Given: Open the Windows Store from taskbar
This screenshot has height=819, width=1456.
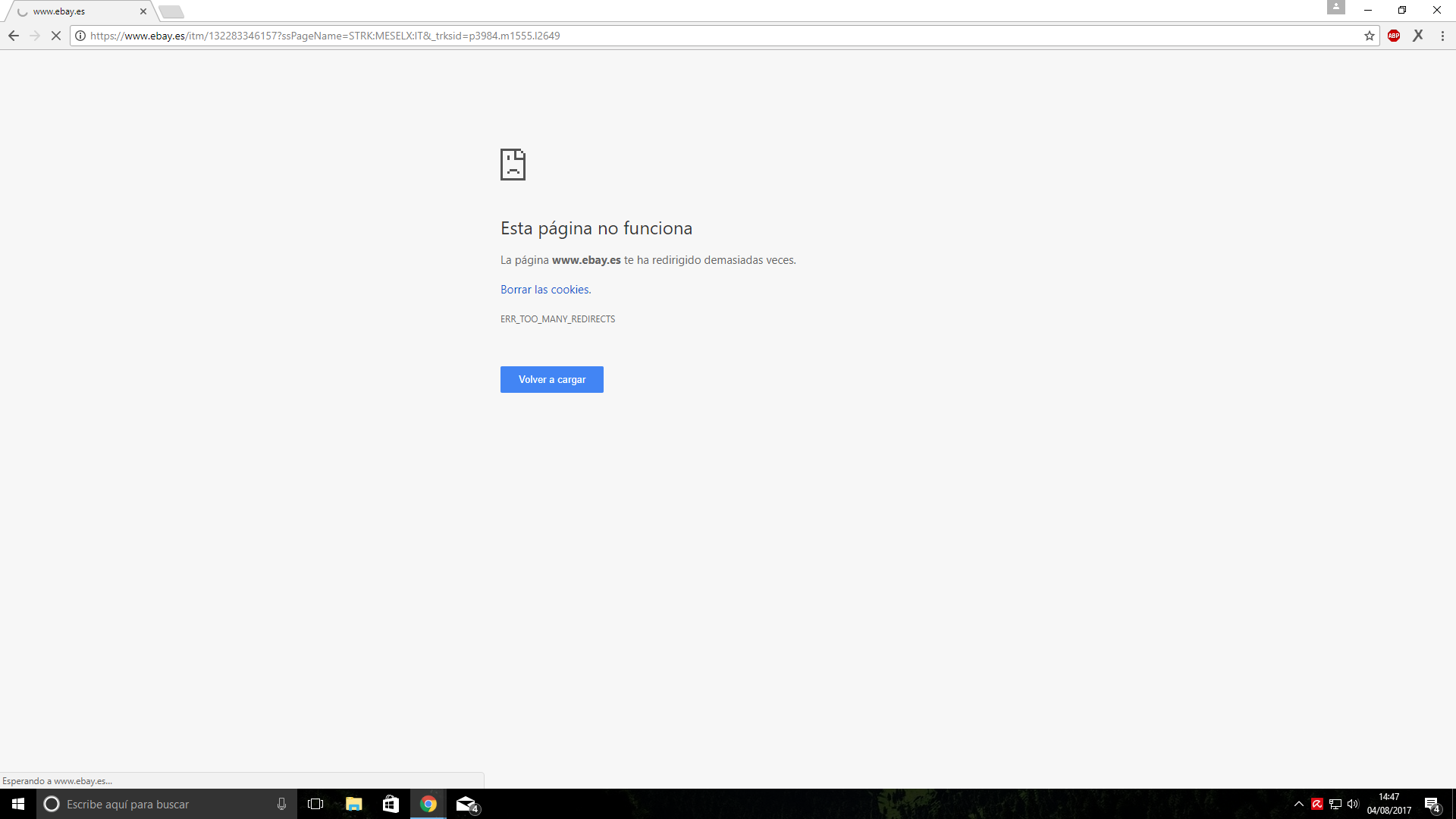Looking at the screenshot, I should (391, 804).
